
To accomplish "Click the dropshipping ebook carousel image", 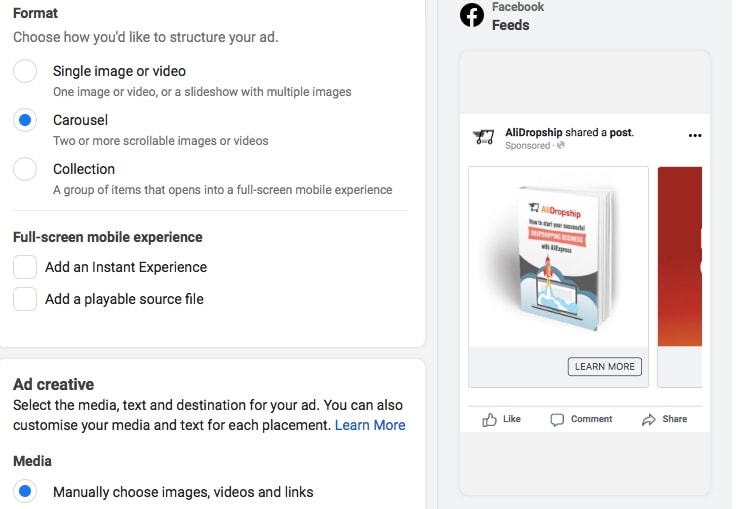I will click(558, 257).
